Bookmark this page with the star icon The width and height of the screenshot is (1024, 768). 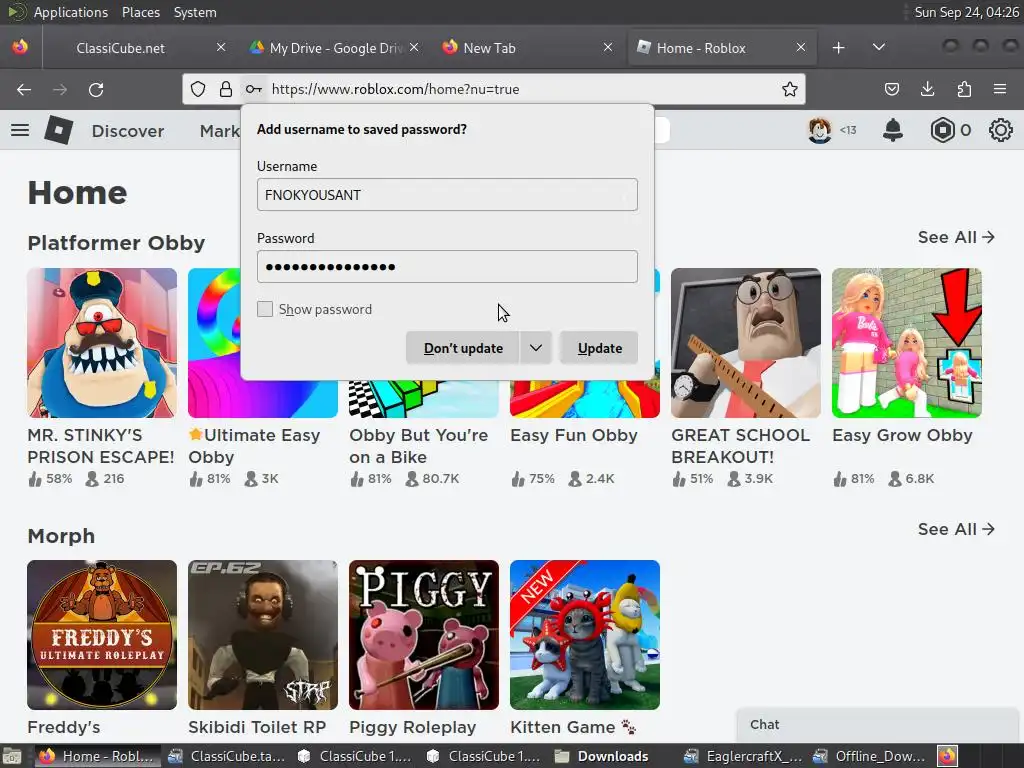coord(790,89)
